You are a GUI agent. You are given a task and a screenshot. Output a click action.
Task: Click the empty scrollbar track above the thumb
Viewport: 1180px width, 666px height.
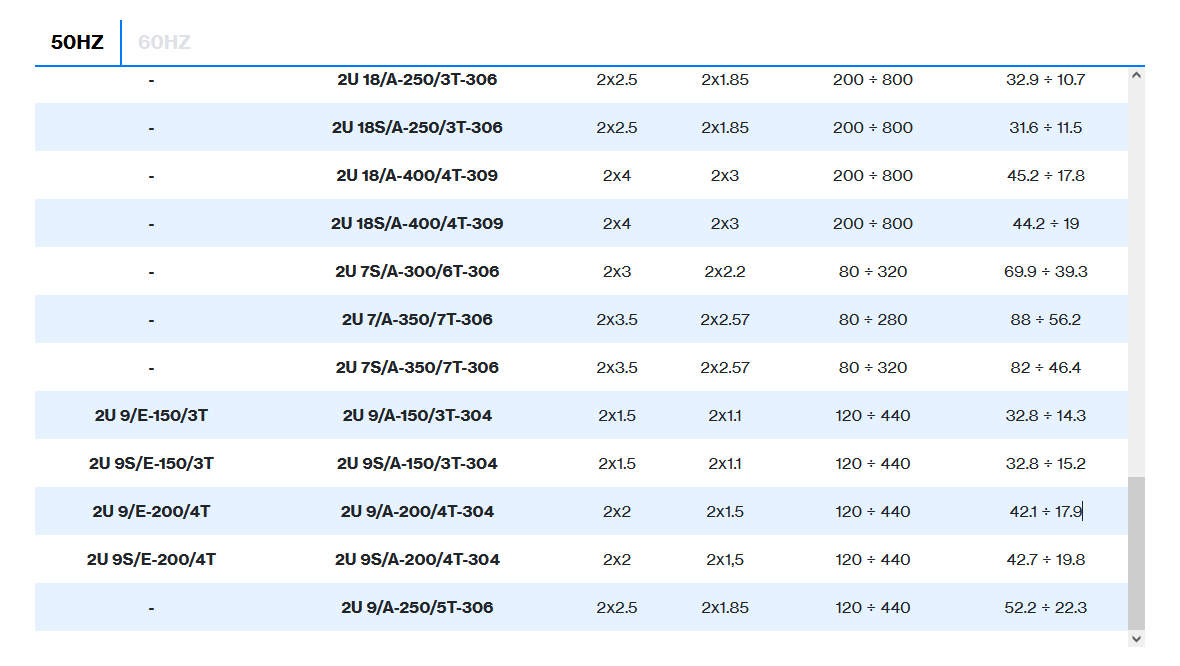pyautogui.click(x=1136, y=280)
